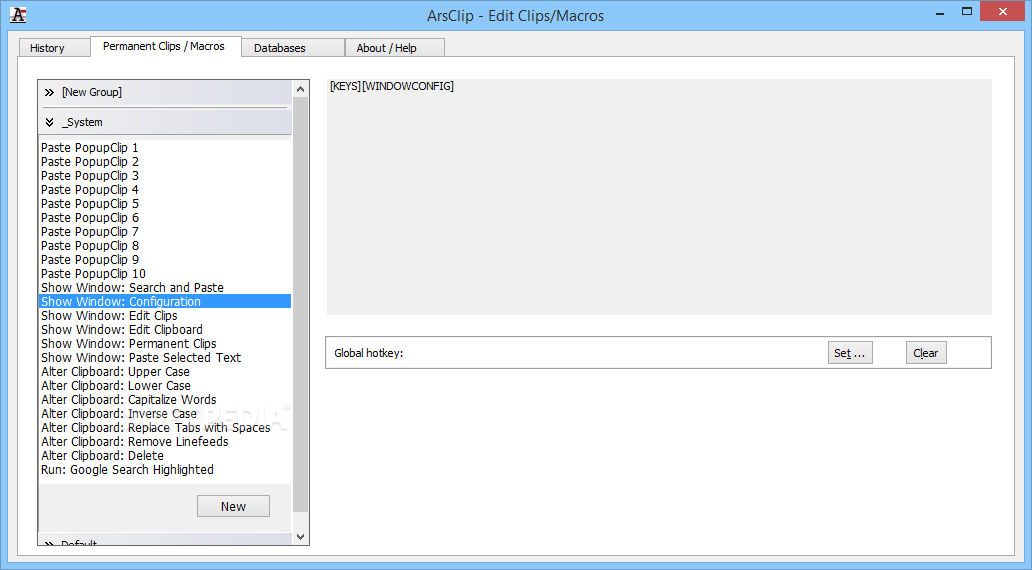Viewport: 1032px width, 570px height.
Task: Select Show Window: Search and Paste
Action: click(x=165, y=288)
